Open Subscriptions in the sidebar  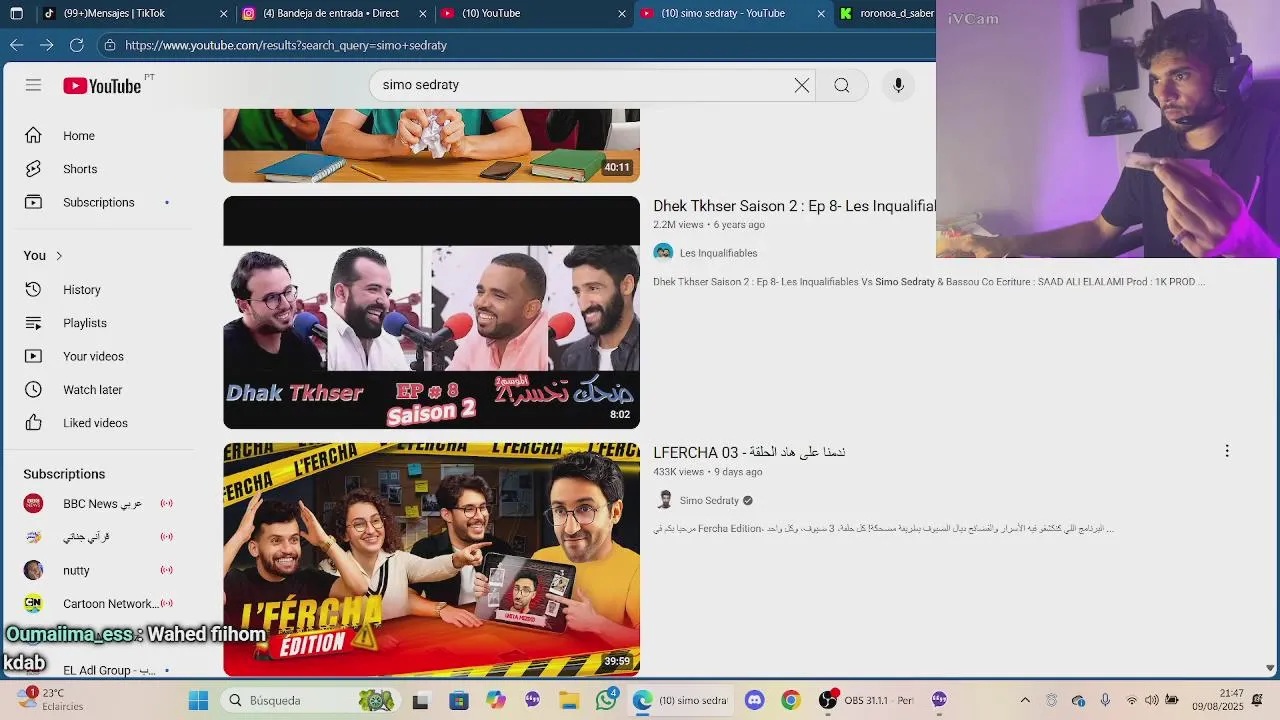tap(100, 202)
